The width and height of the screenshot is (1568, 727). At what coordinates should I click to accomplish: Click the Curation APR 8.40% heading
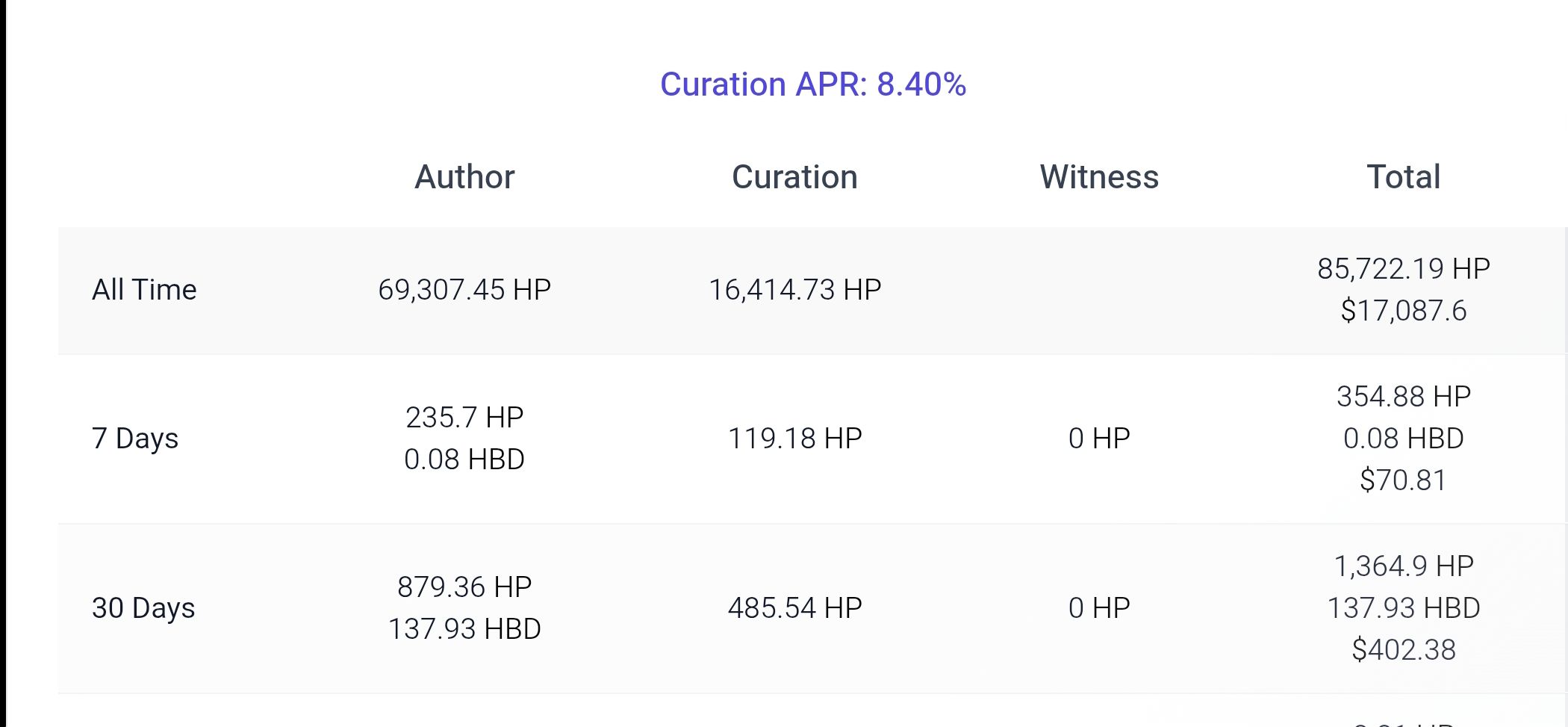pyautogui.click(x=812, y=84)
